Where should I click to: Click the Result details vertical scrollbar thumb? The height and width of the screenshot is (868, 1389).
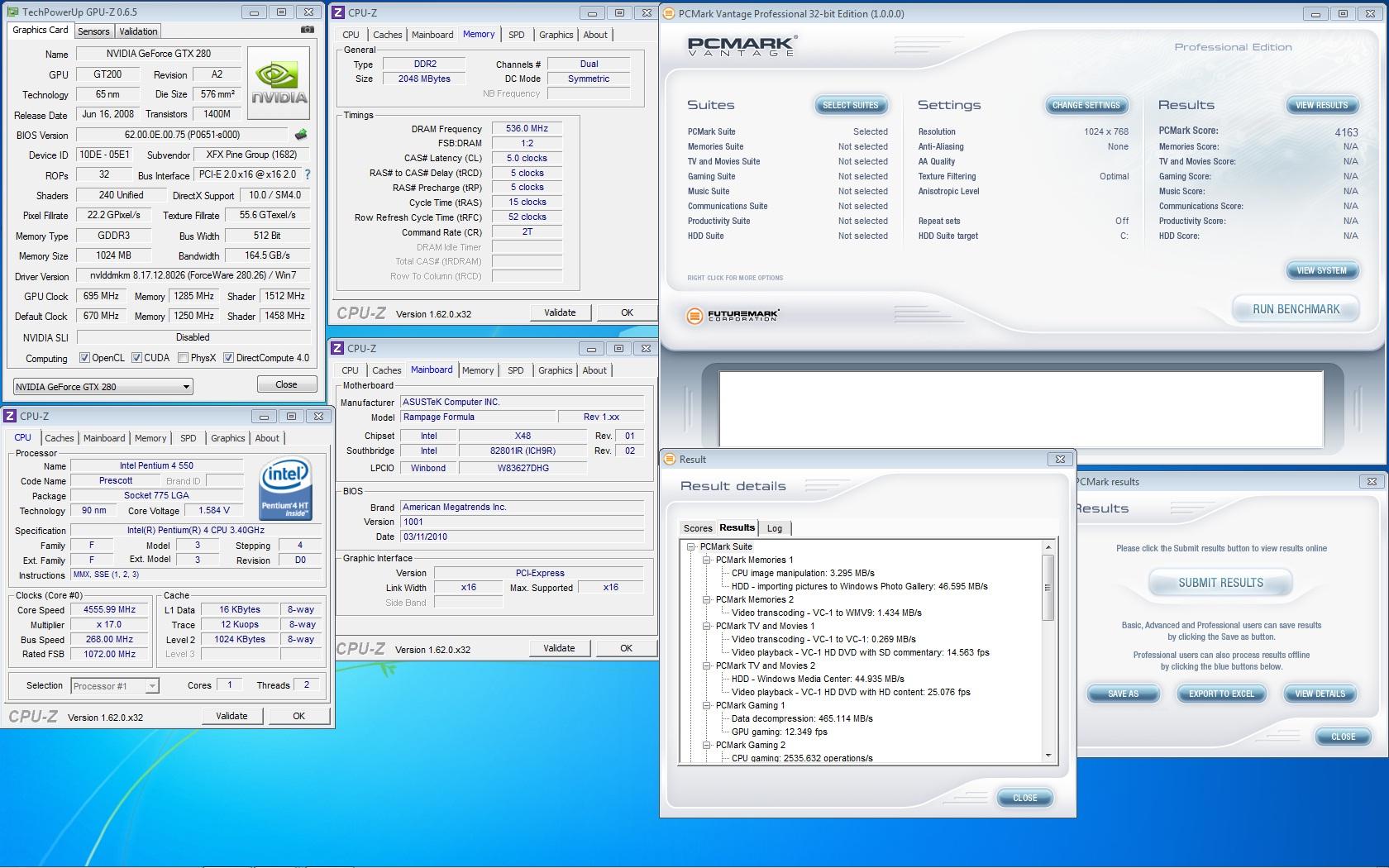[x=1048, y=588]
